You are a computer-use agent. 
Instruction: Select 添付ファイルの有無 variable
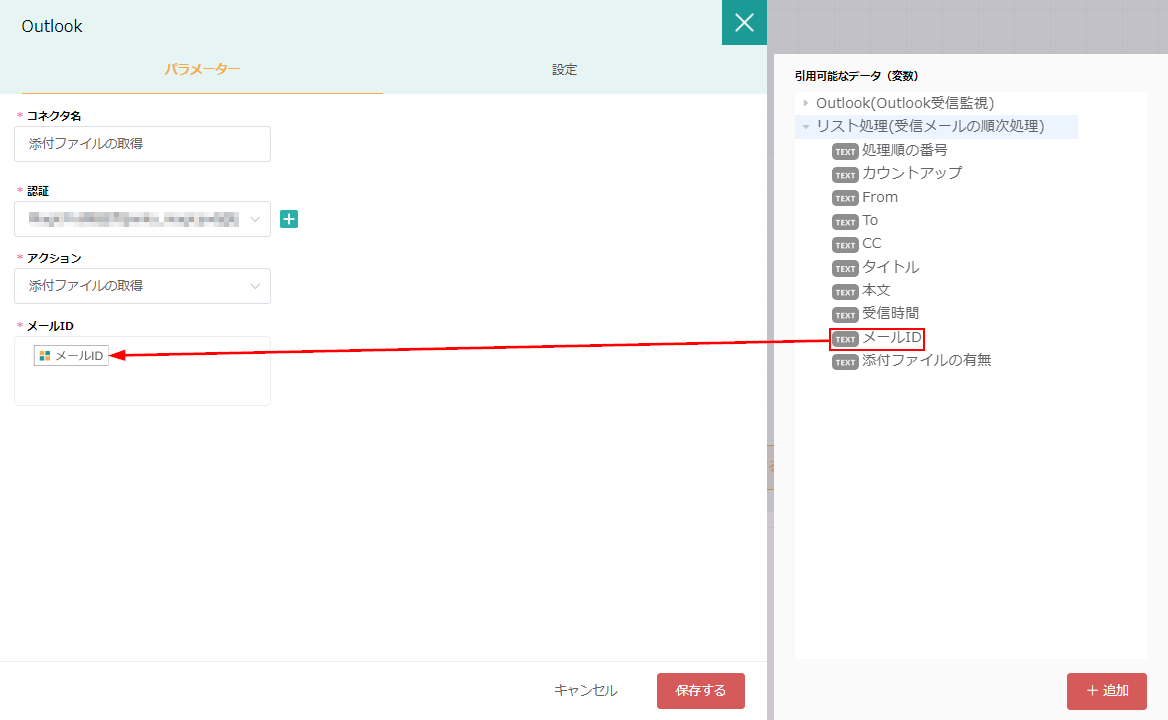tap(926, 360)
